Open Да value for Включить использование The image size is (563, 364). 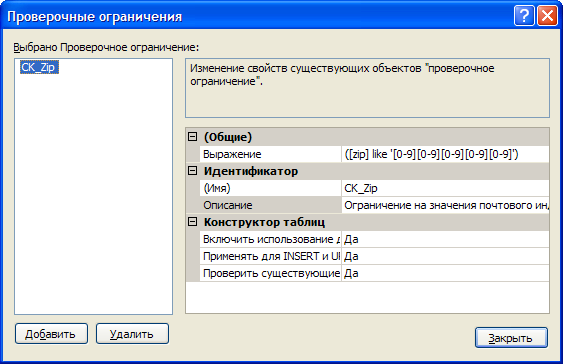click(445, 239)
